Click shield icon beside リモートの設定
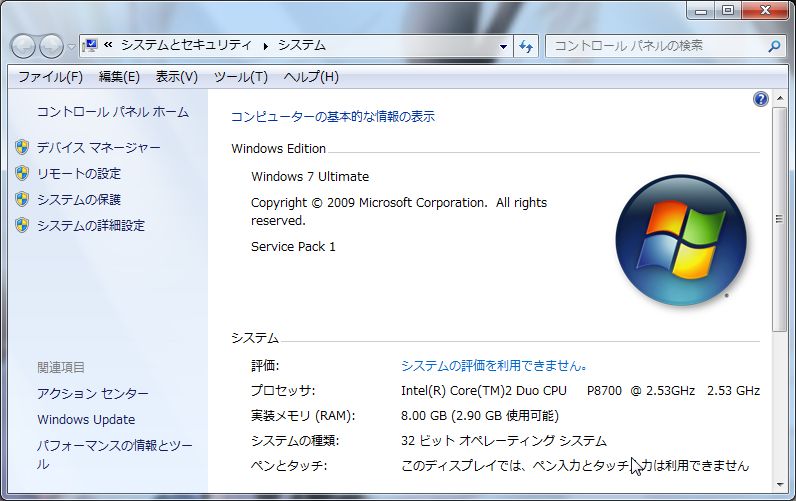 click(22, 174)
